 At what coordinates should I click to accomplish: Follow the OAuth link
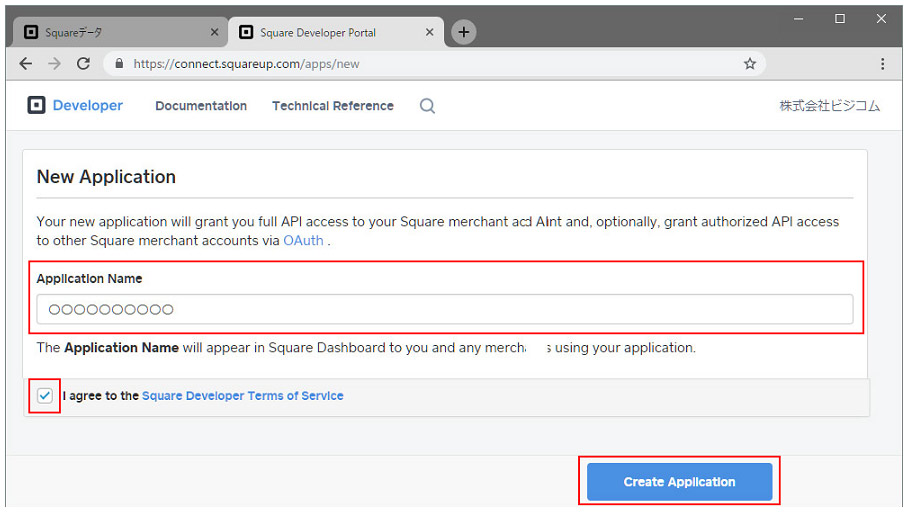point(303,240)
